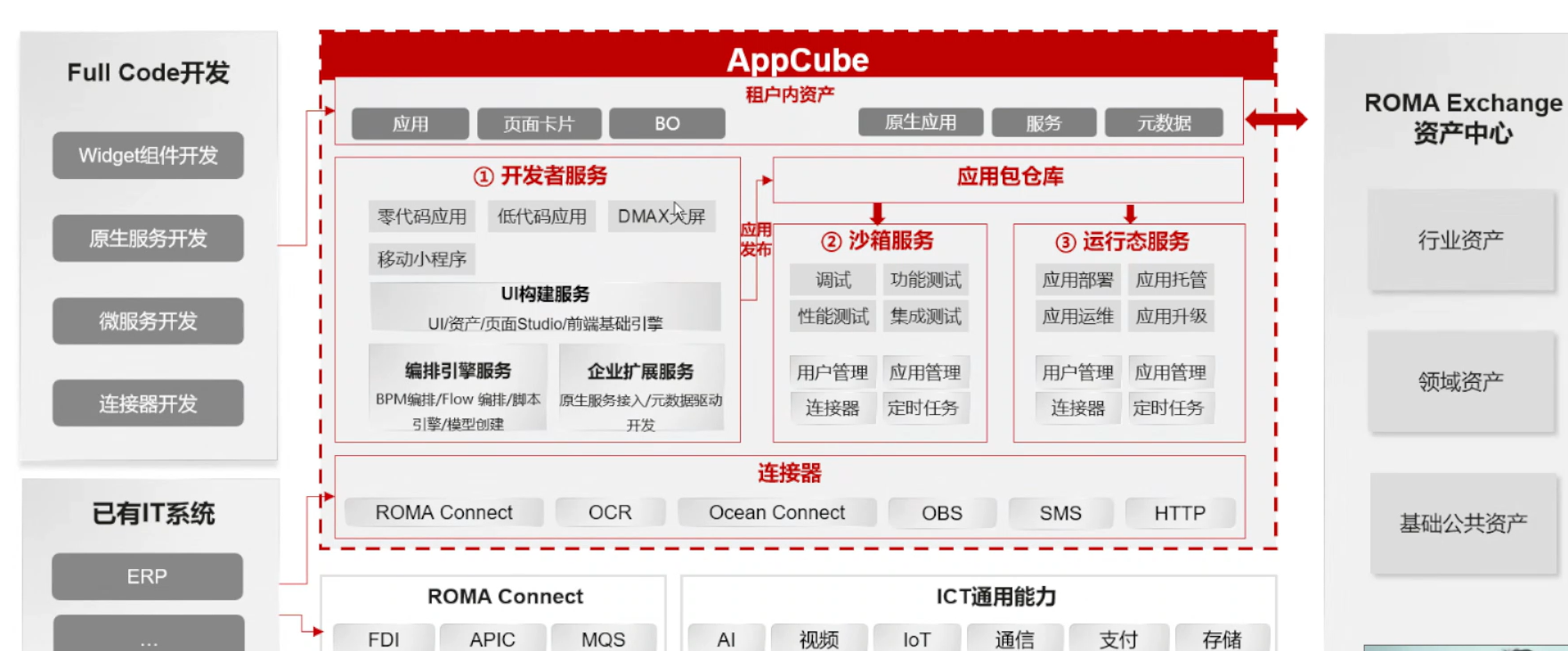Image resolution: width=1568 pixels, height=651 pixels.
Task: Open the 编排引擎服务 block
Action: [x=458, y=388]
